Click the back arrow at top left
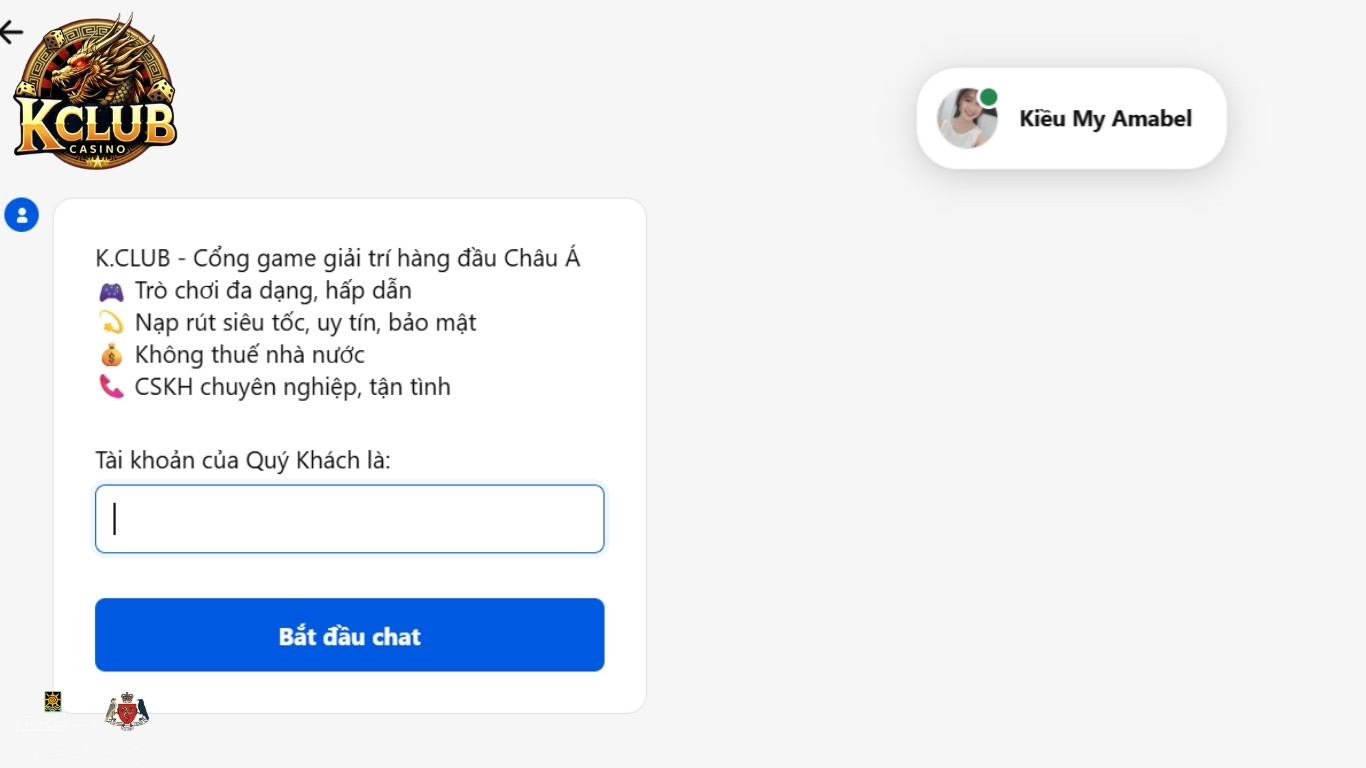 point(12,31)
